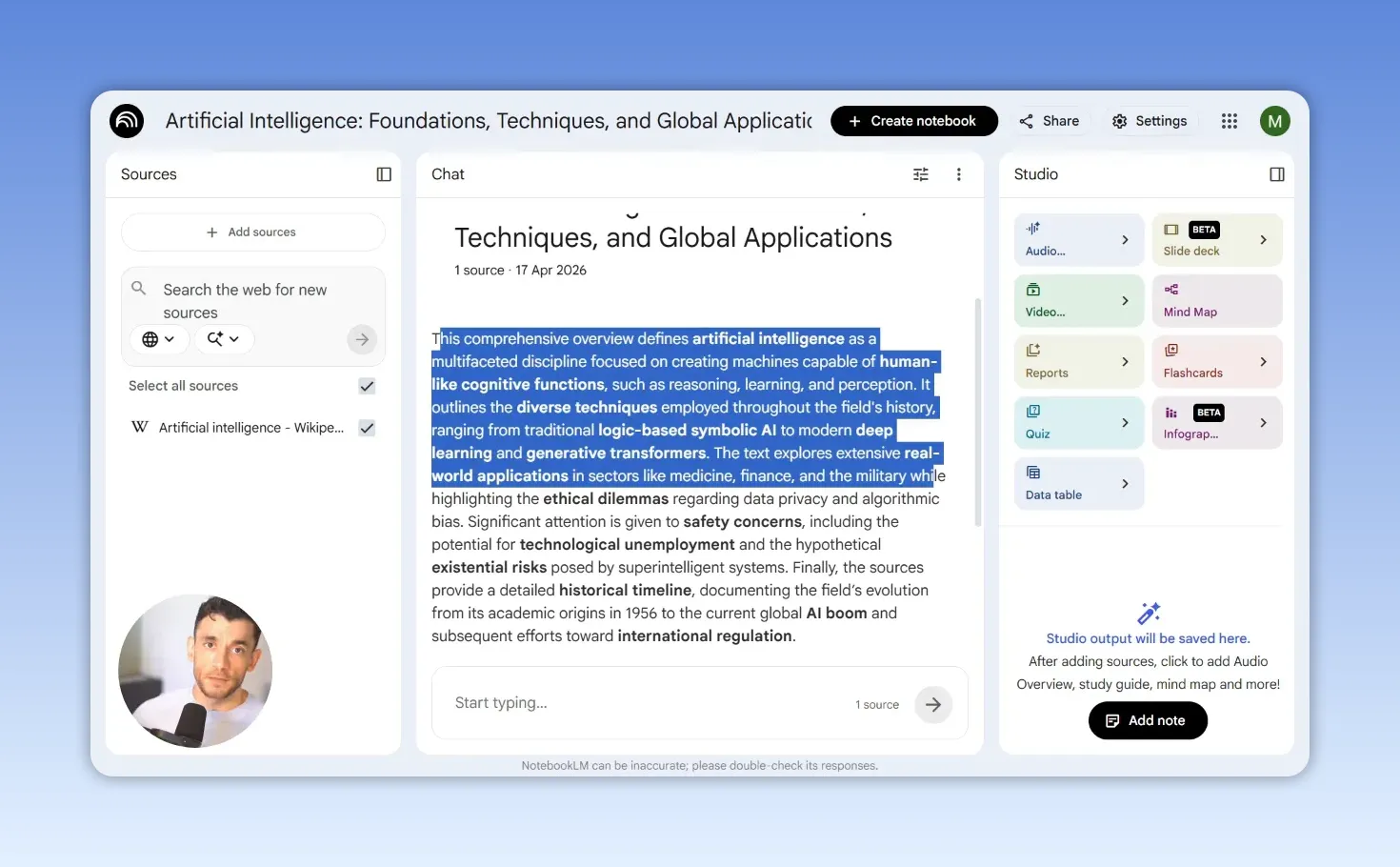The height and width of the screenshot is (867, 1400).
Task: Open the research mode dropdown
Action: click(x=224, y=339)
